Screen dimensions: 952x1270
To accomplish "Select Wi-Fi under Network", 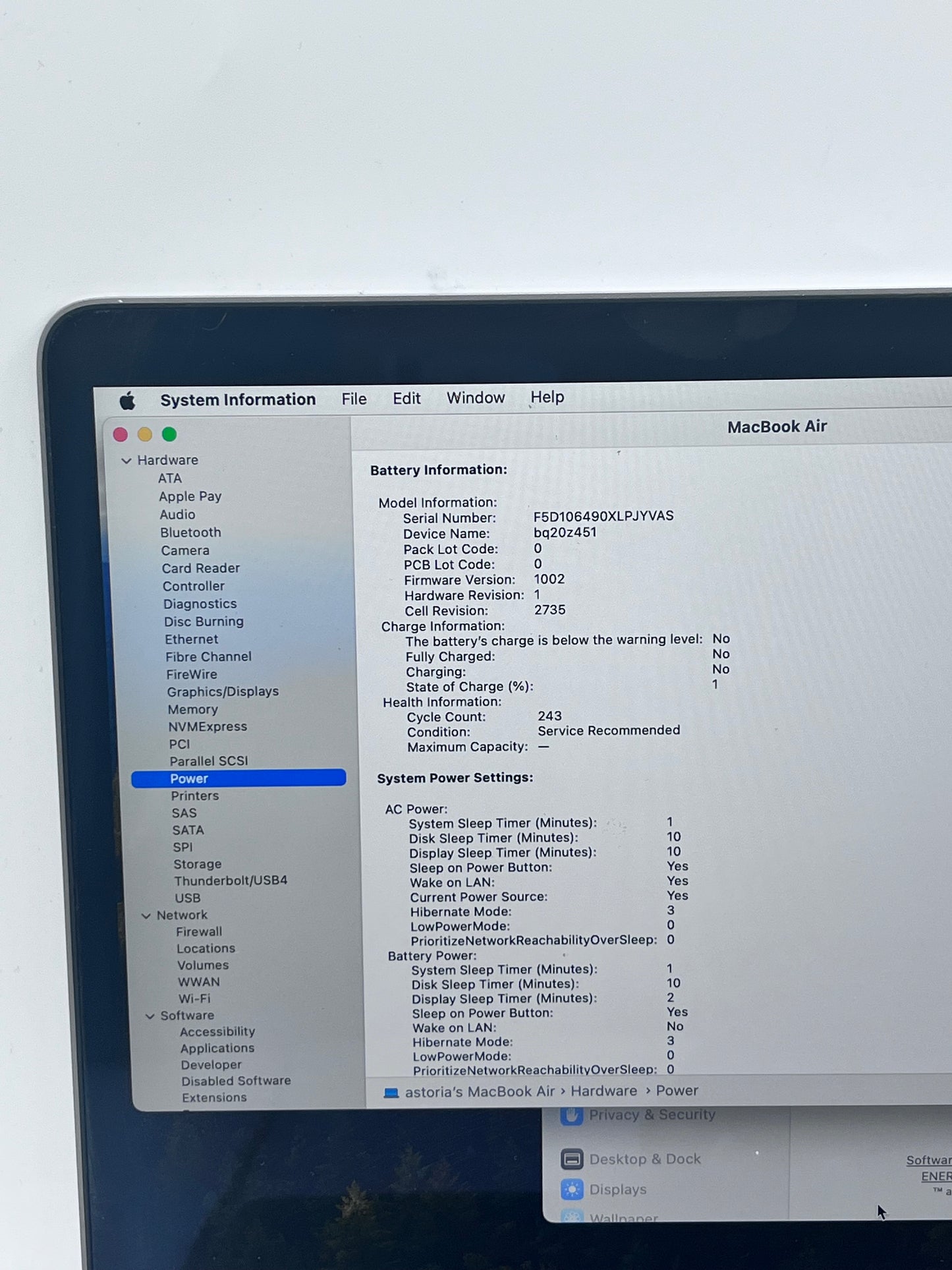I will [194, 999].
